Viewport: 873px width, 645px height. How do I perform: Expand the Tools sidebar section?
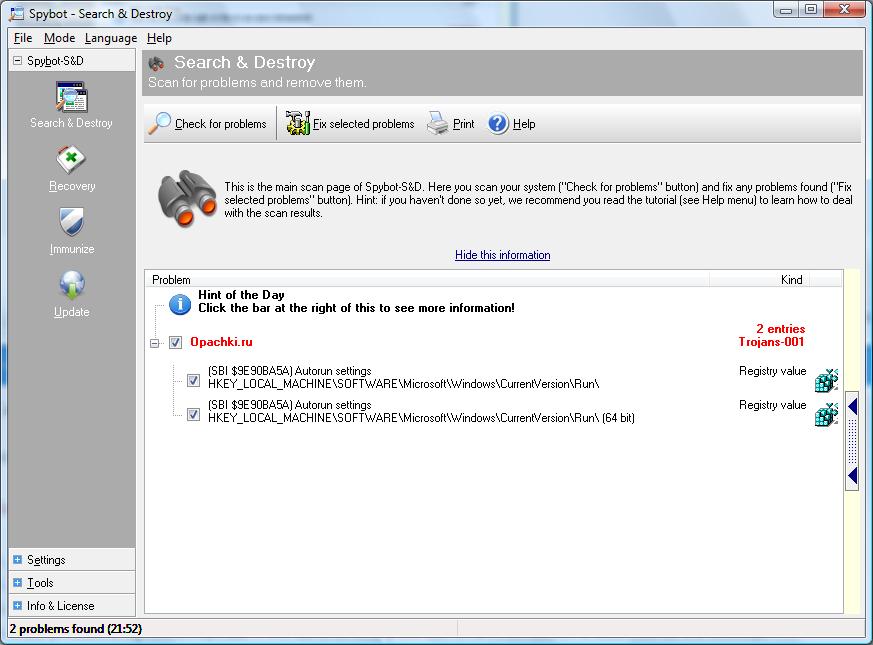17,583
